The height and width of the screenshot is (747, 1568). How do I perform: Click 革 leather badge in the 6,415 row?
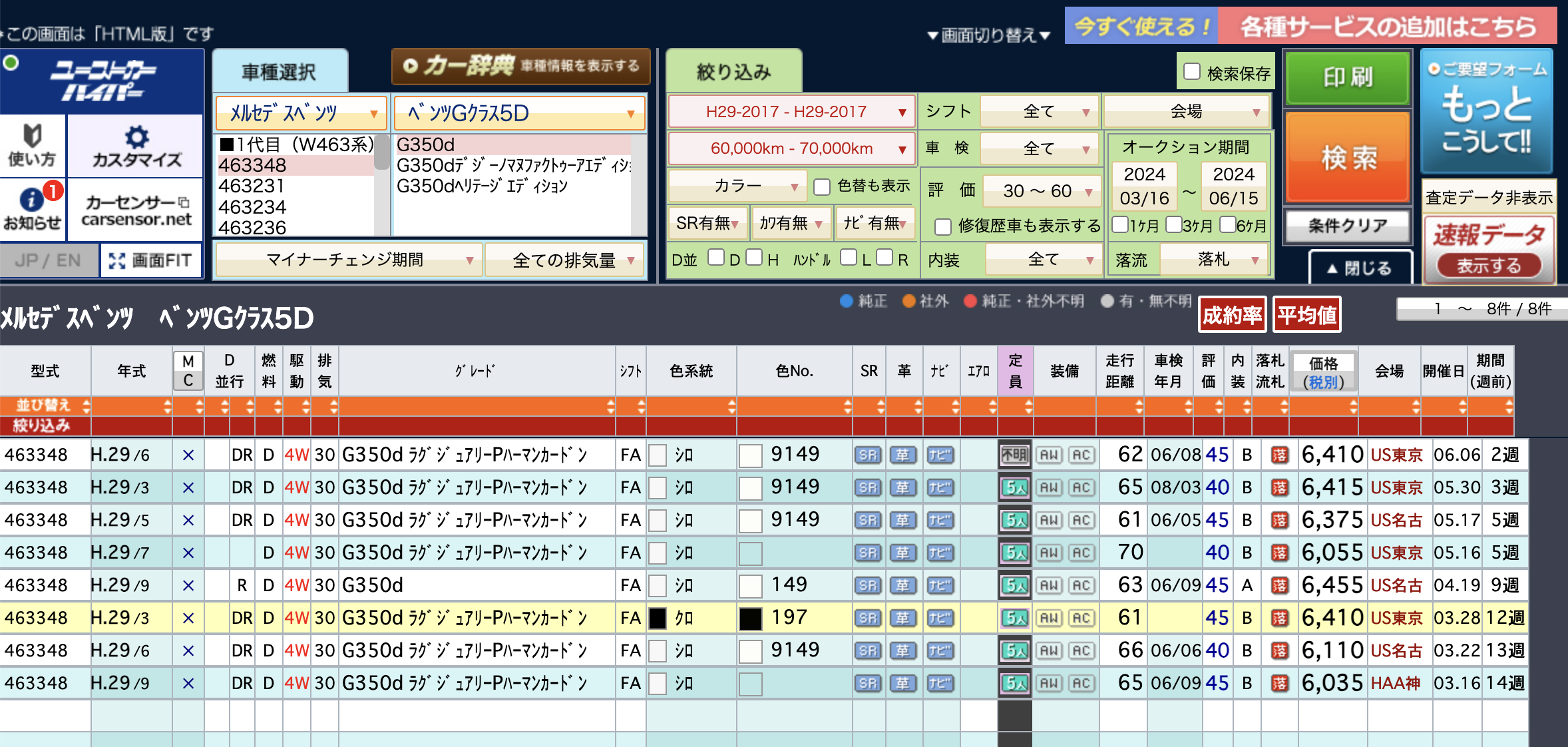[903, 488]
